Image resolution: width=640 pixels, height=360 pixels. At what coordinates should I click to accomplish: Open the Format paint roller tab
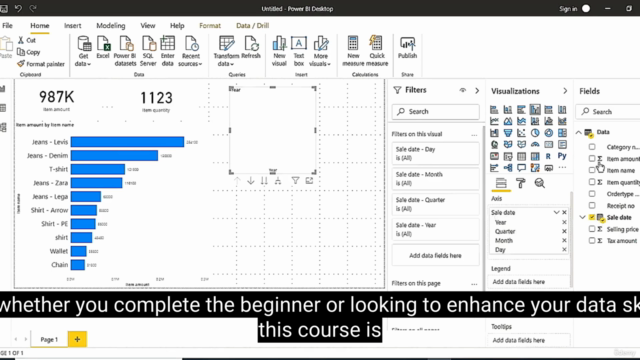[520, 183]
